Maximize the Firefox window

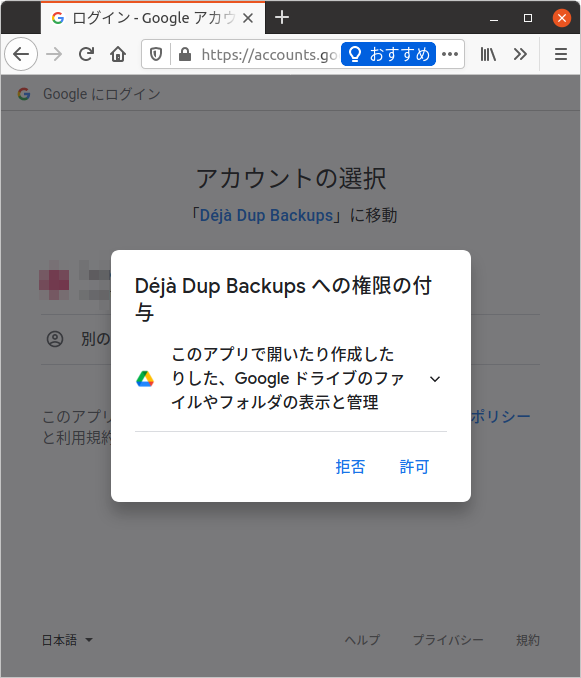pyautogui.click(x=528, y=18)
